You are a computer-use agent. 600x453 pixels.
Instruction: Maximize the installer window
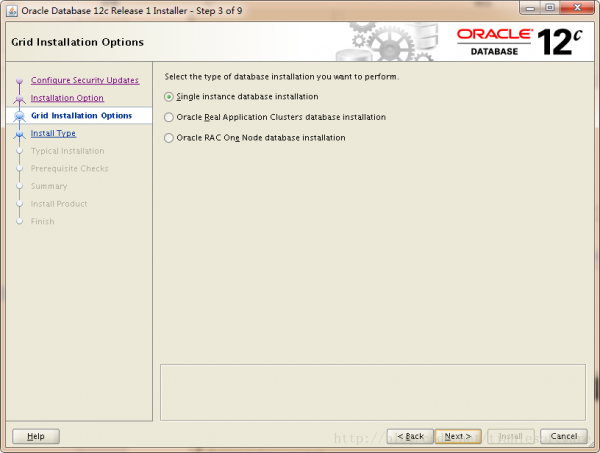pos(550,8)
